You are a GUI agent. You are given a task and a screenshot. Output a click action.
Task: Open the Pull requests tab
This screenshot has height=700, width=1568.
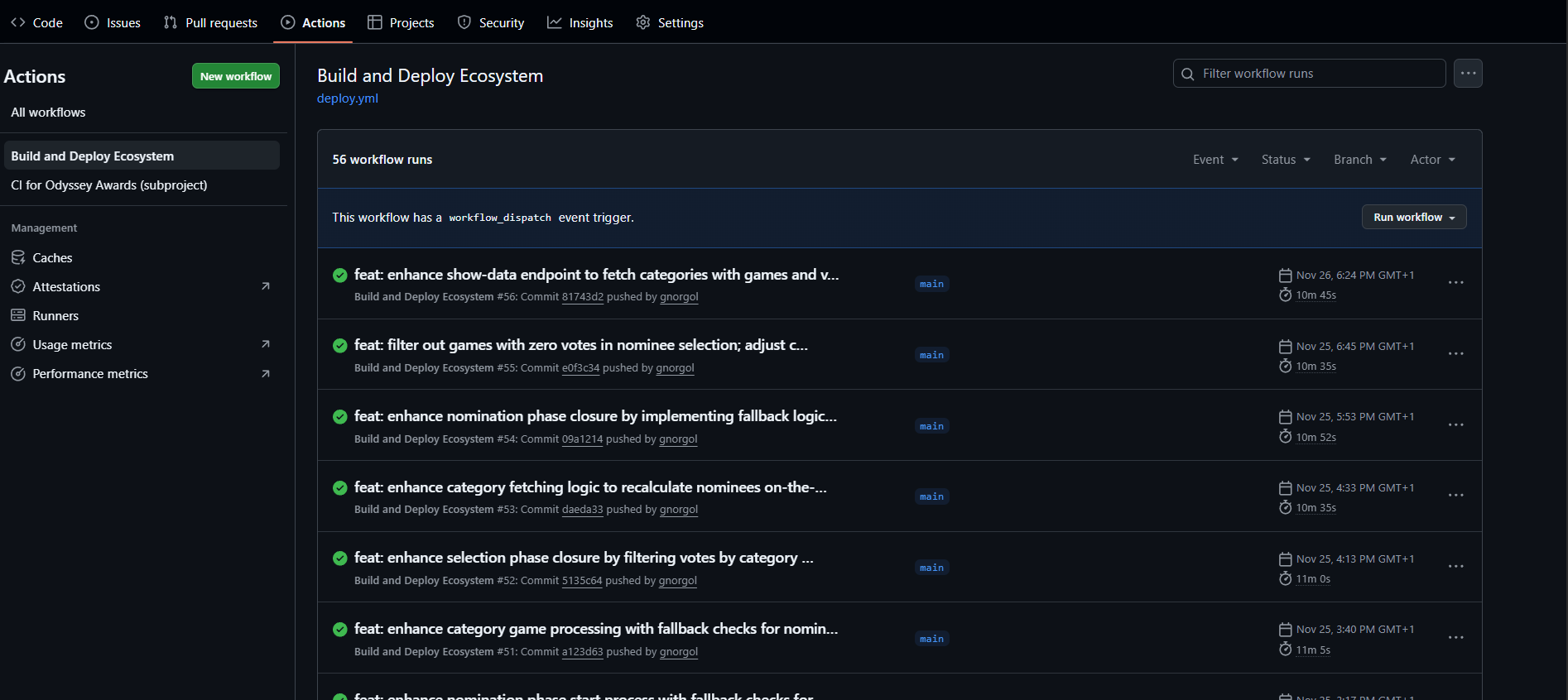[x=210, y=22]
